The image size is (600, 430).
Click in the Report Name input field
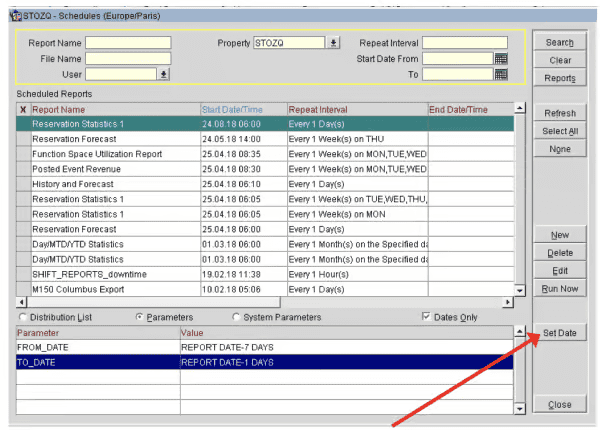point(128,43)
